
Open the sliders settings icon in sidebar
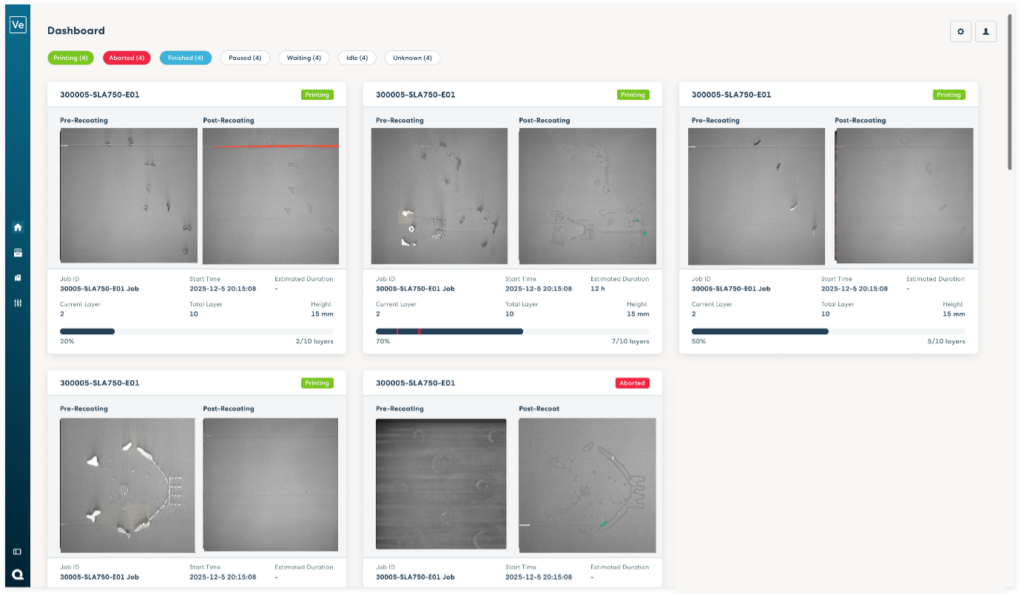[x=17, y=302]
